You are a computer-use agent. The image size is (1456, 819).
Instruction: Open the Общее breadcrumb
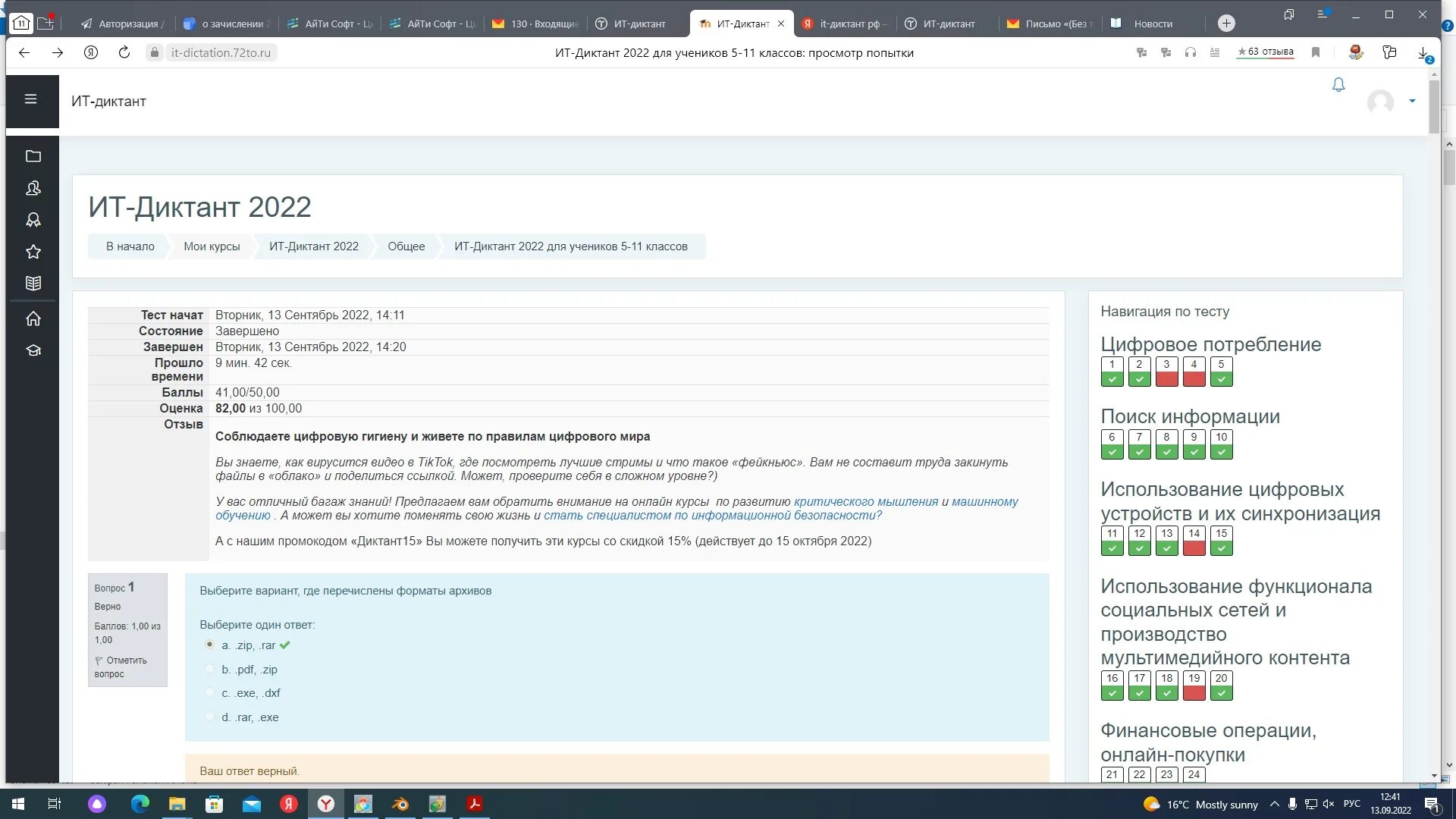pyautogui.click(x=406, y=246)
